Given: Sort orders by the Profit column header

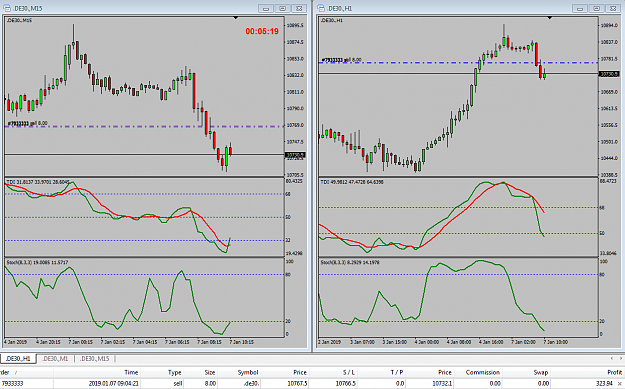Looking at the screenshot, I should pyautogui.click(x=614, y=372).
